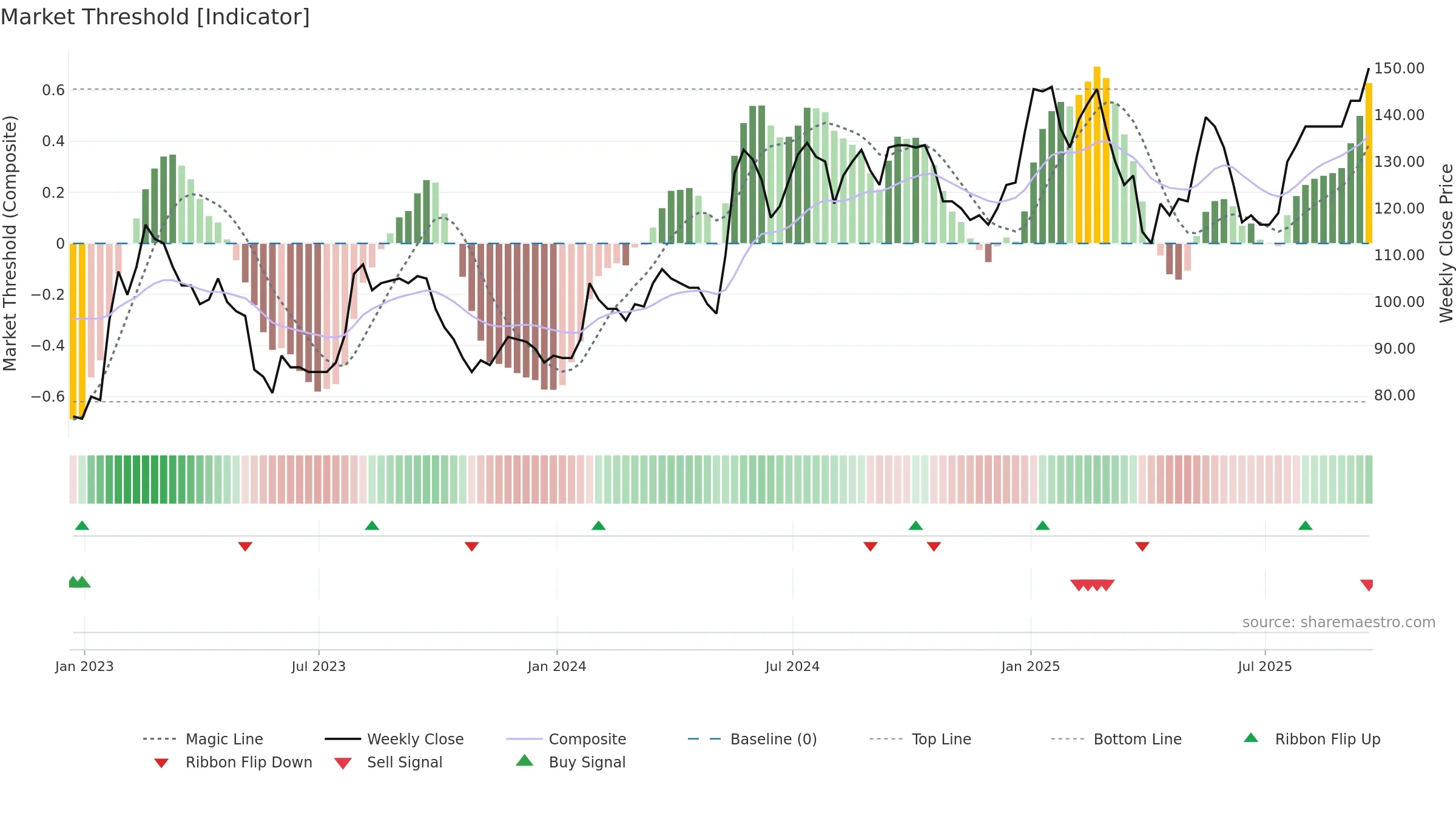
Task: Click the 120.00 price axis label
Action: [1399, 208]
